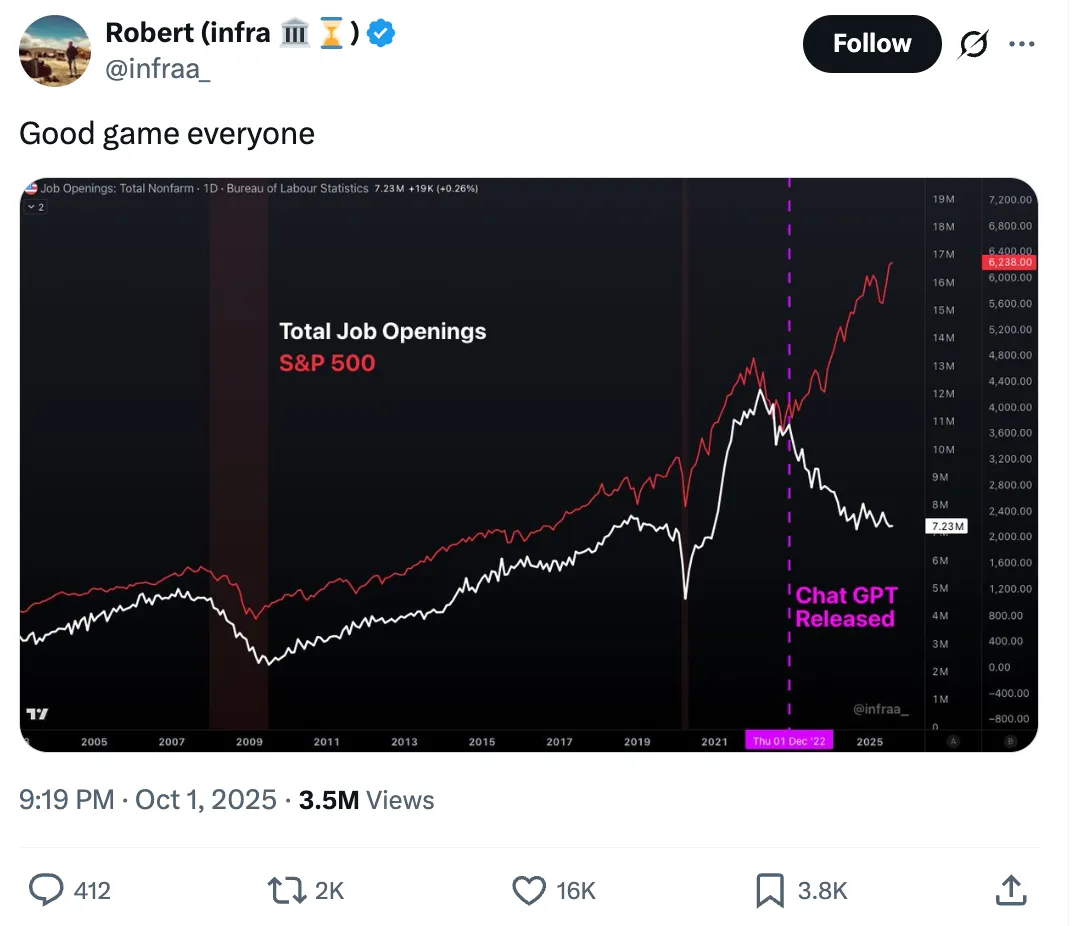Expand the chart legend chevron showing 2

pos(35,206)
